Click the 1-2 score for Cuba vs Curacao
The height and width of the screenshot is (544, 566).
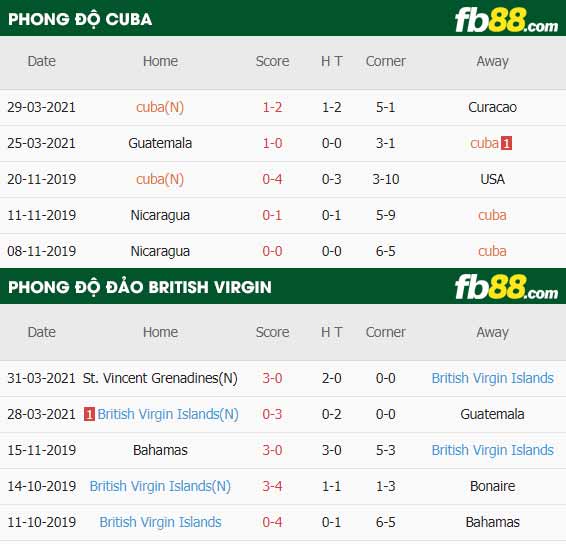click(272, 107)
